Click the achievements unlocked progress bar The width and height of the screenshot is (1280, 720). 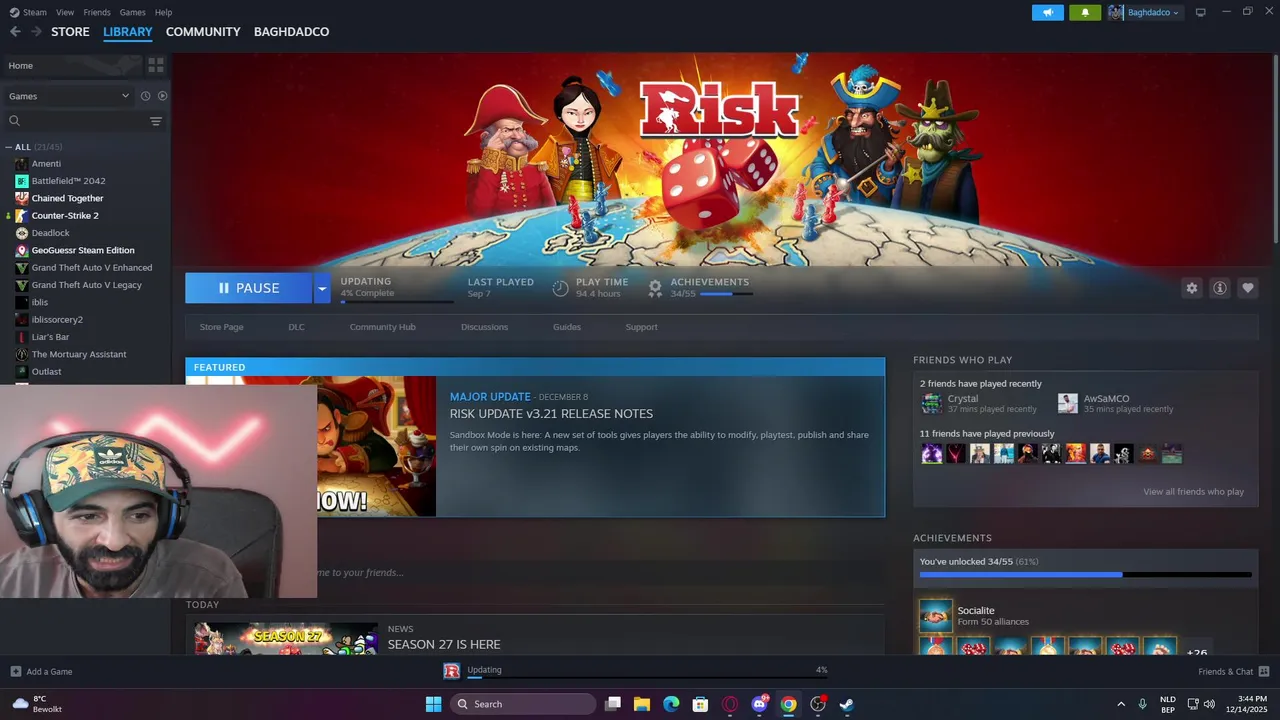coord(1085,575)
